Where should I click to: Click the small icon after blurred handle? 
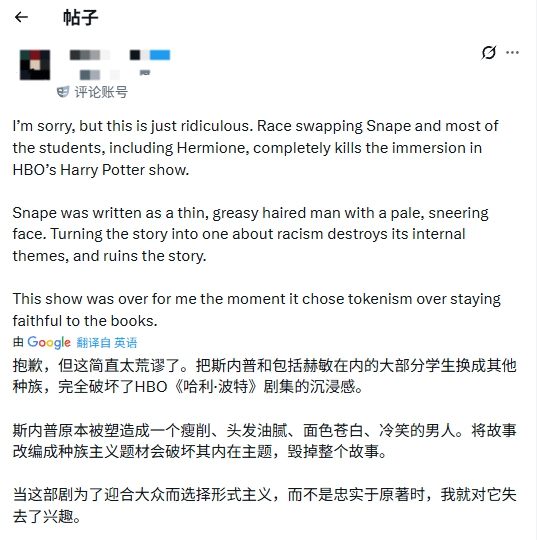(145, 73)
